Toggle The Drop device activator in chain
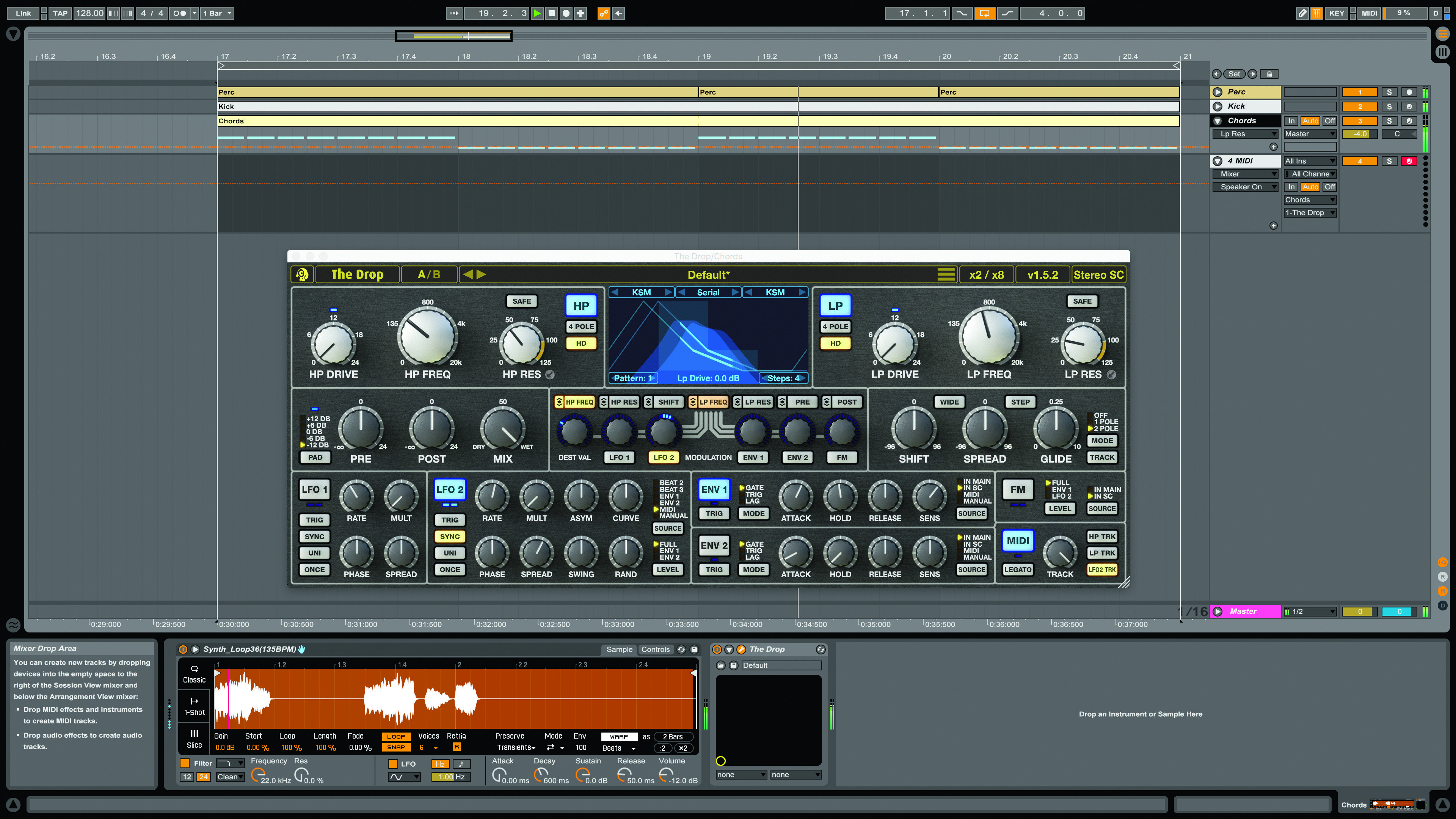The image size is (1456, 819). 717,650
